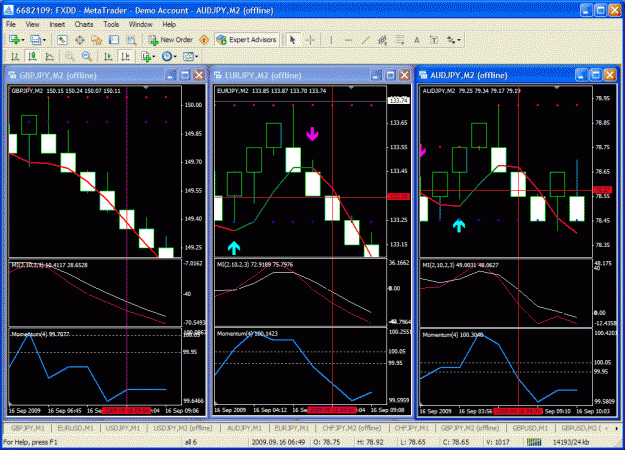
Task: Select the text label T tool
Action: click(434, 40)
